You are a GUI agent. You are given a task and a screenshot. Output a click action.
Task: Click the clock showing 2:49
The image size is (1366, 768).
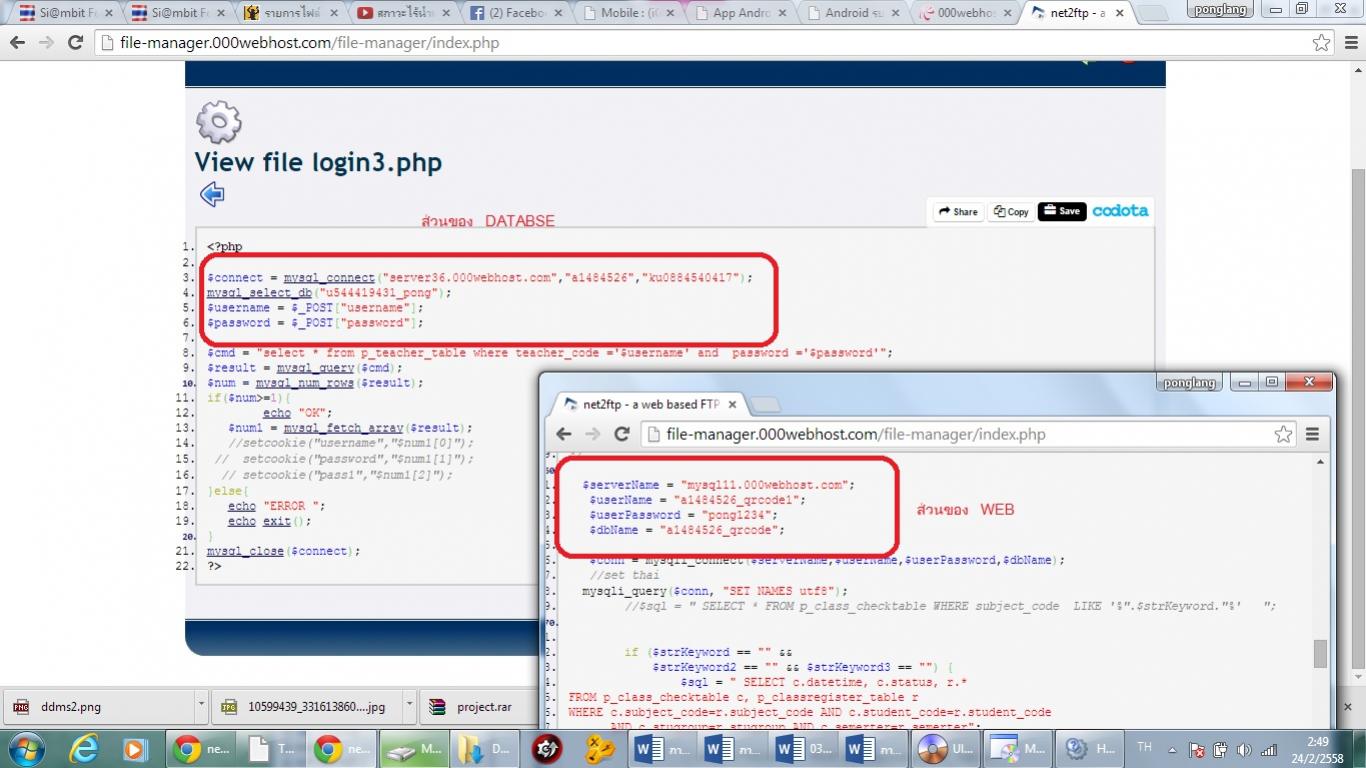coord(1317,741)
